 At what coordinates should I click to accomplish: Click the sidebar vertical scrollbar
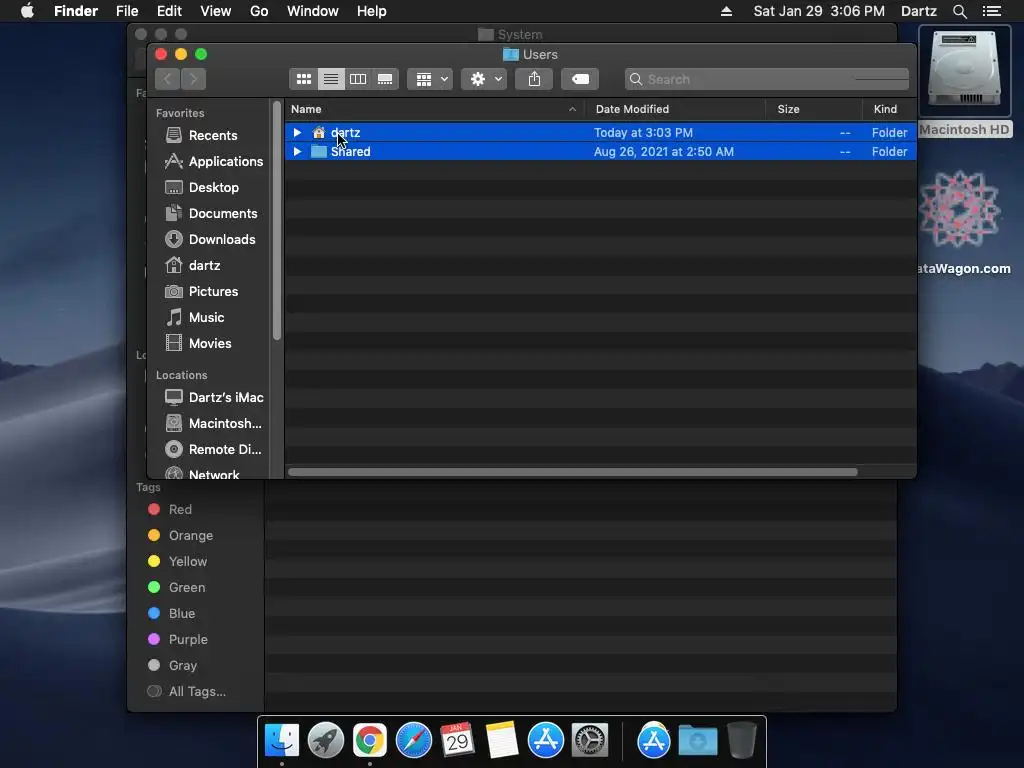[277, 221]
